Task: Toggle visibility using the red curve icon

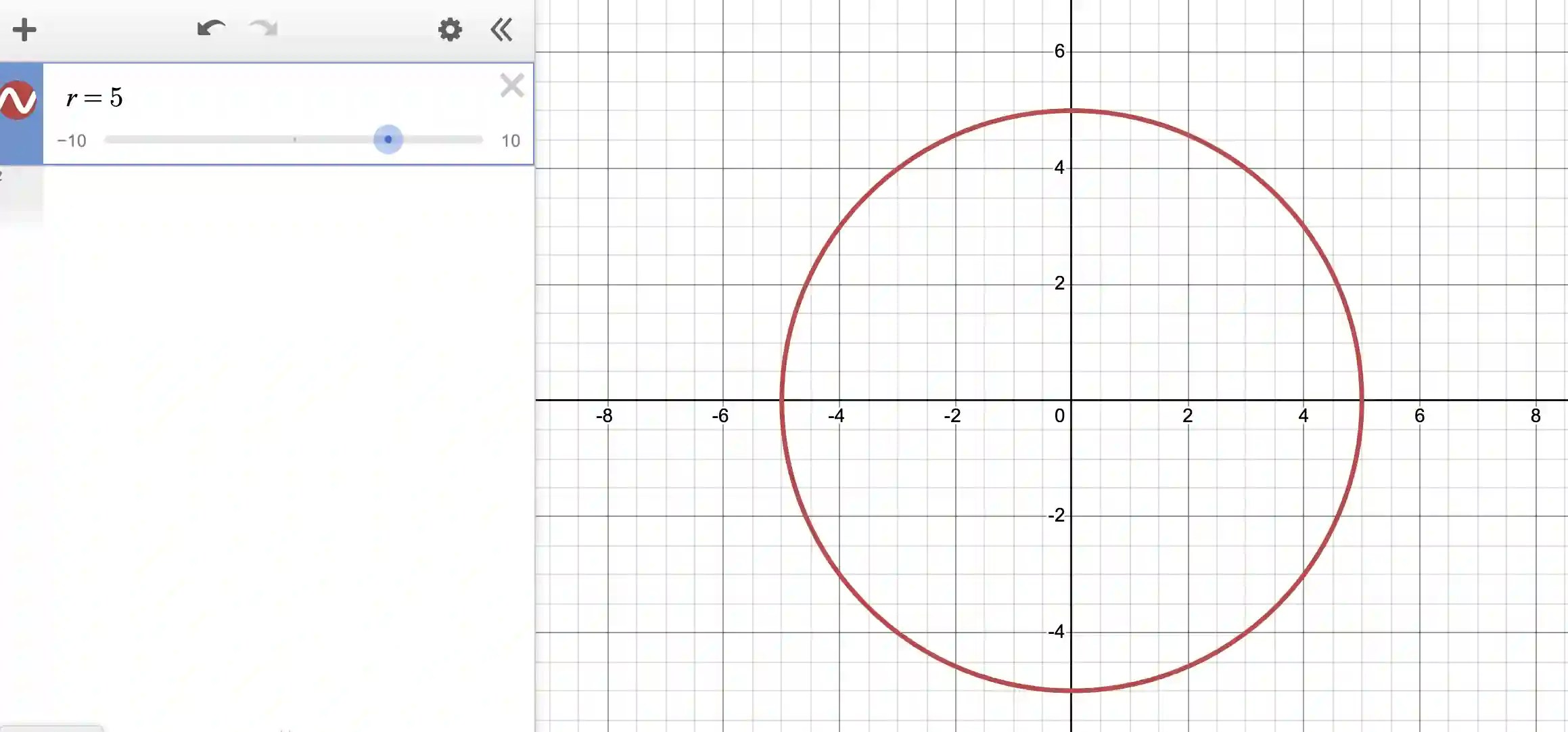Action: click(x=18, y=100)
